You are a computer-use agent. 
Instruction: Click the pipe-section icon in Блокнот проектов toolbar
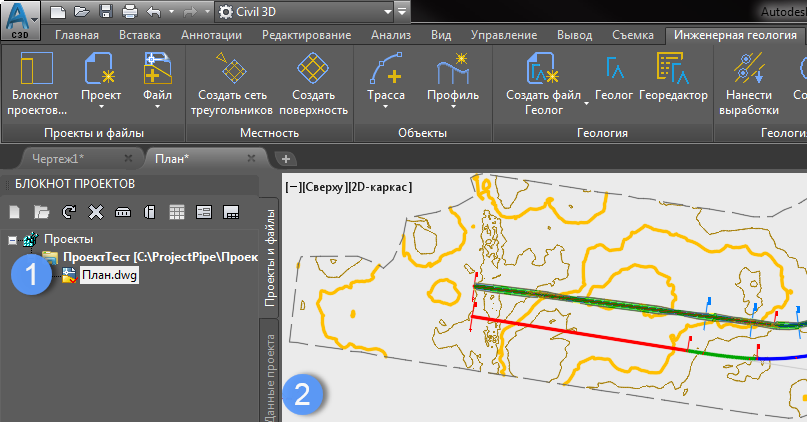click(122, 212)
